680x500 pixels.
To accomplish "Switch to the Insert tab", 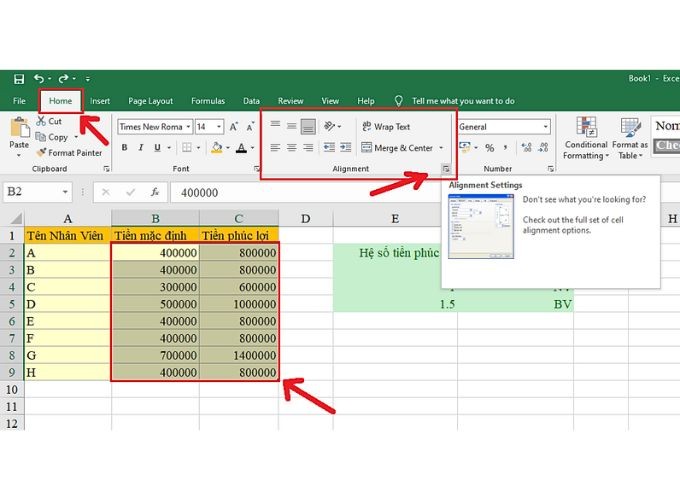I will pos(100,101).
